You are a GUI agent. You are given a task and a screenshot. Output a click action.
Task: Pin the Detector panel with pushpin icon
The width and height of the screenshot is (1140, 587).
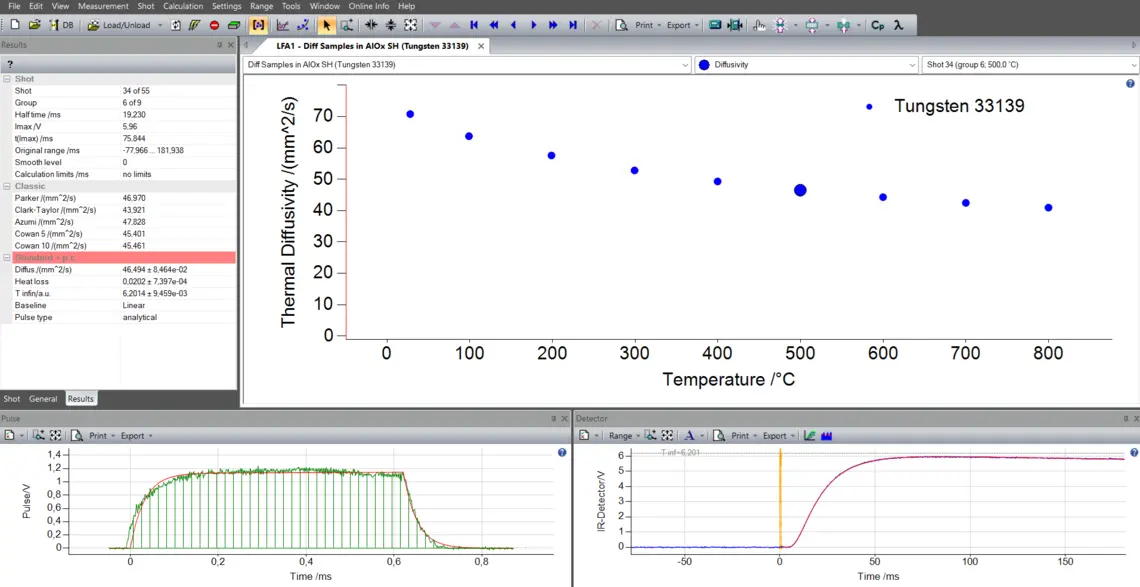tap(1126, 419)
